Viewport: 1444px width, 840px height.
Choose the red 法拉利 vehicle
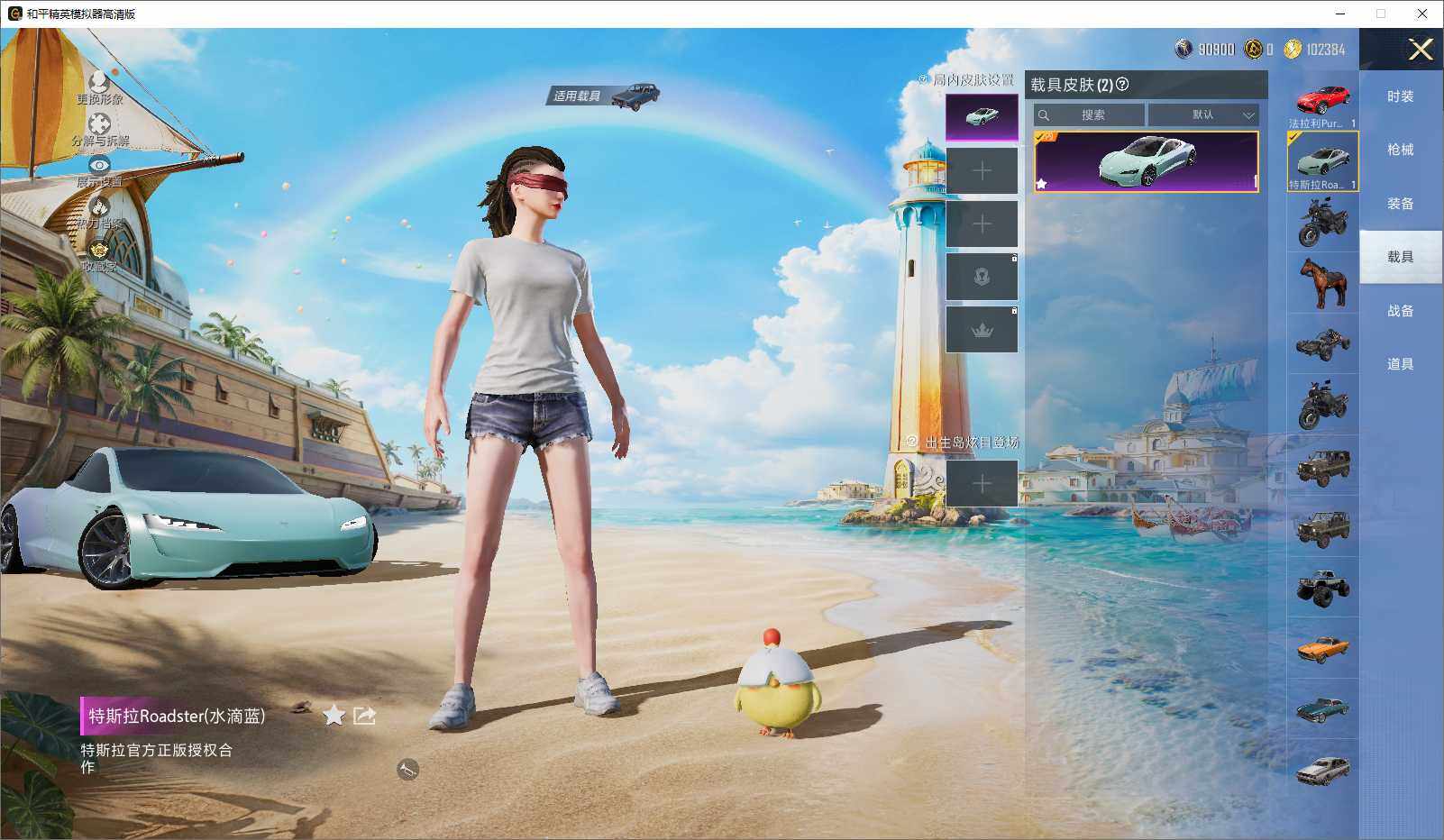tap(1322, 103)
